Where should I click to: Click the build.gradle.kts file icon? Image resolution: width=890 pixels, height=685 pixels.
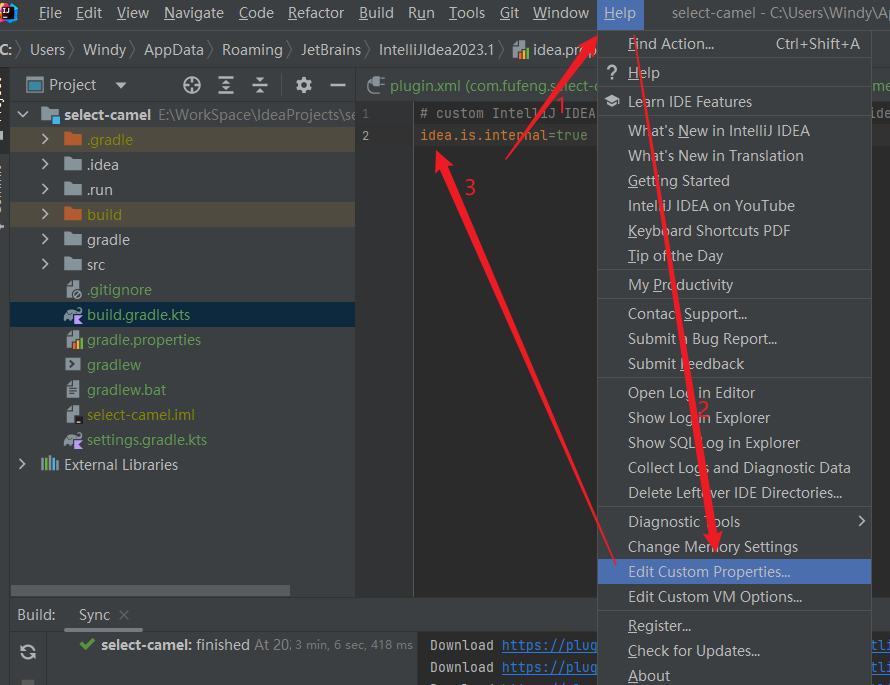[x=73, y=315]
